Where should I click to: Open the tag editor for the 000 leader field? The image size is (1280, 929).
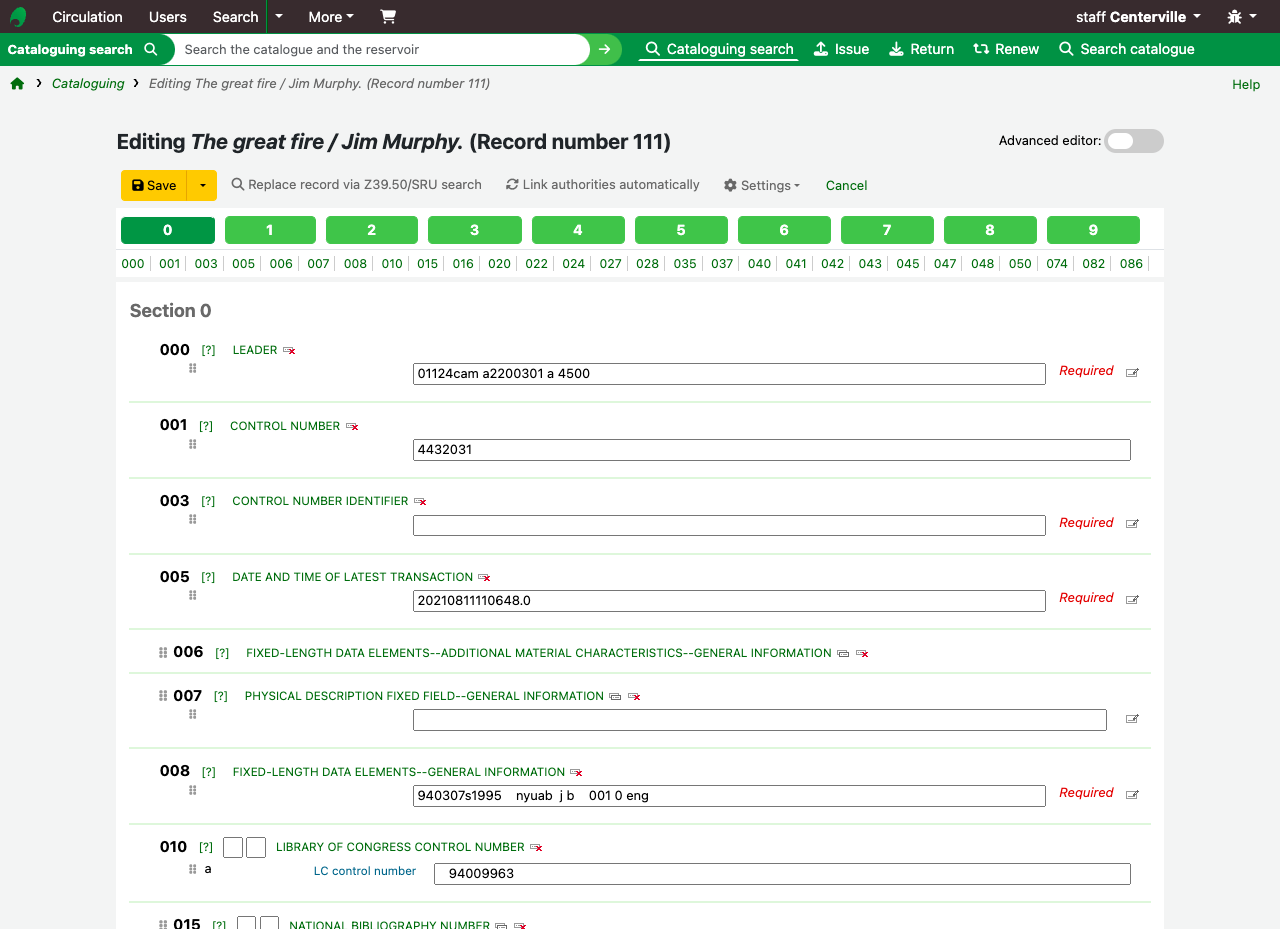[1132, 373]
